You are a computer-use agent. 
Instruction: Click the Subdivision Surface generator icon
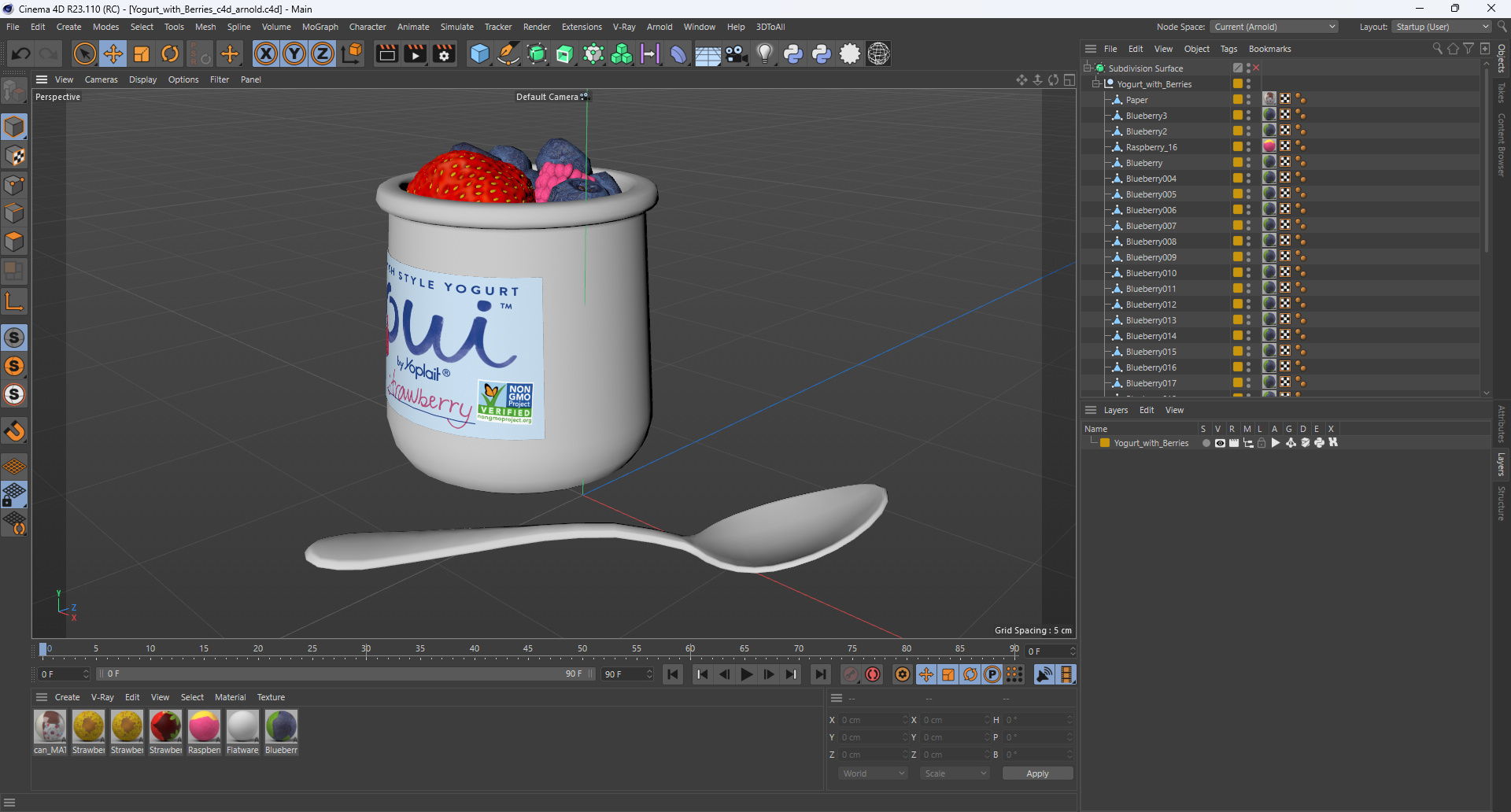tap(537, 54)
